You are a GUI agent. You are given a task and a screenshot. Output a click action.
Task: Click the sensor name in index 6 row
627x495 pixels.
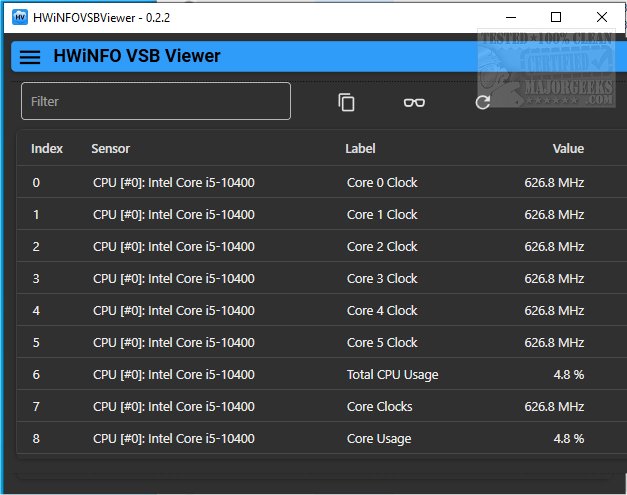[x=174, y=375]
